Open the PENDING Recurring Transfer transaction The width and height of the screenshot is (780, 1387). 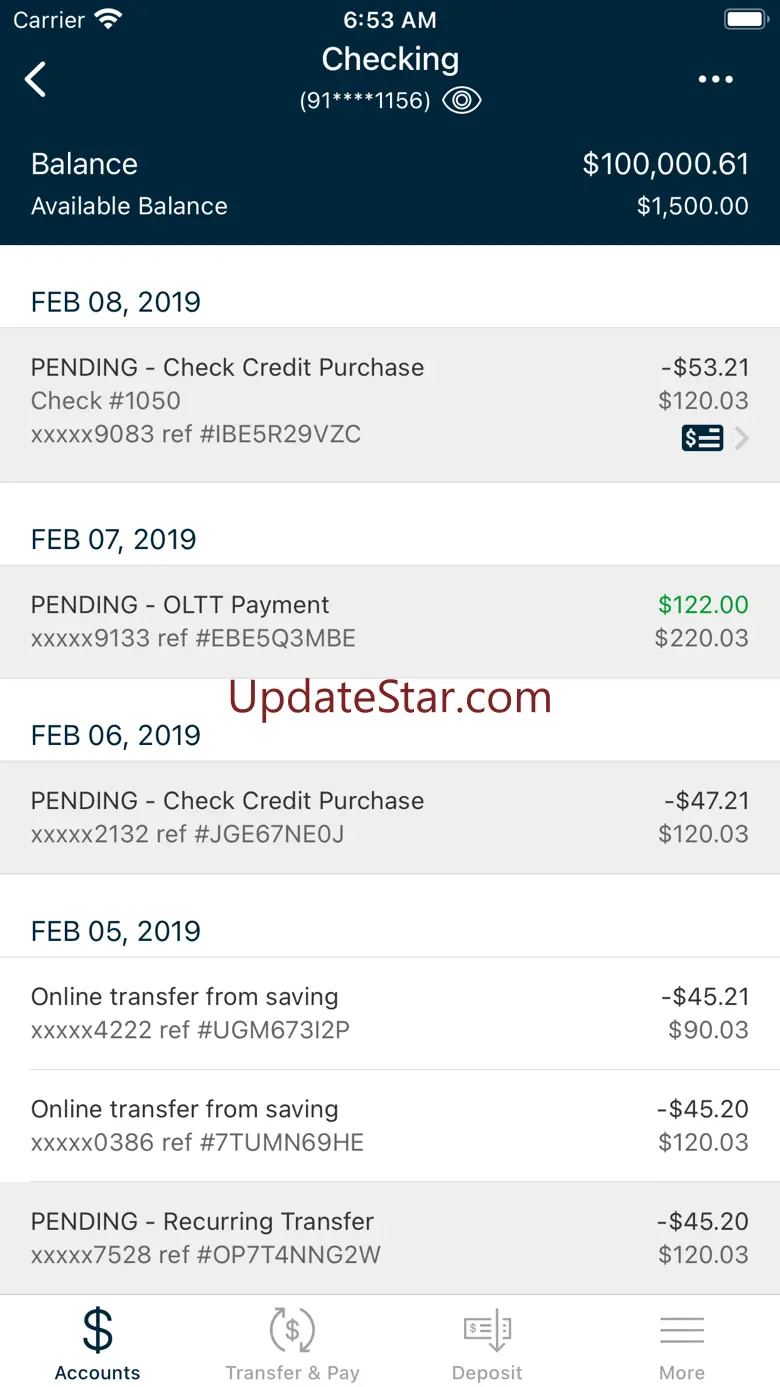pyautogui.click(x=390, y=1238)
